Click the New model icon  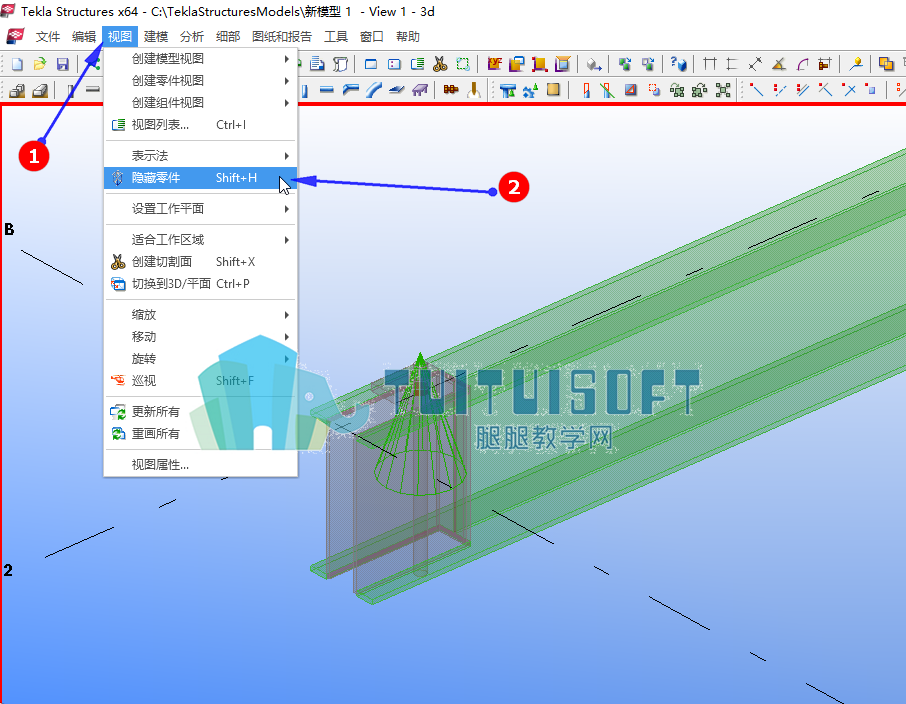(x=17, y=64)
